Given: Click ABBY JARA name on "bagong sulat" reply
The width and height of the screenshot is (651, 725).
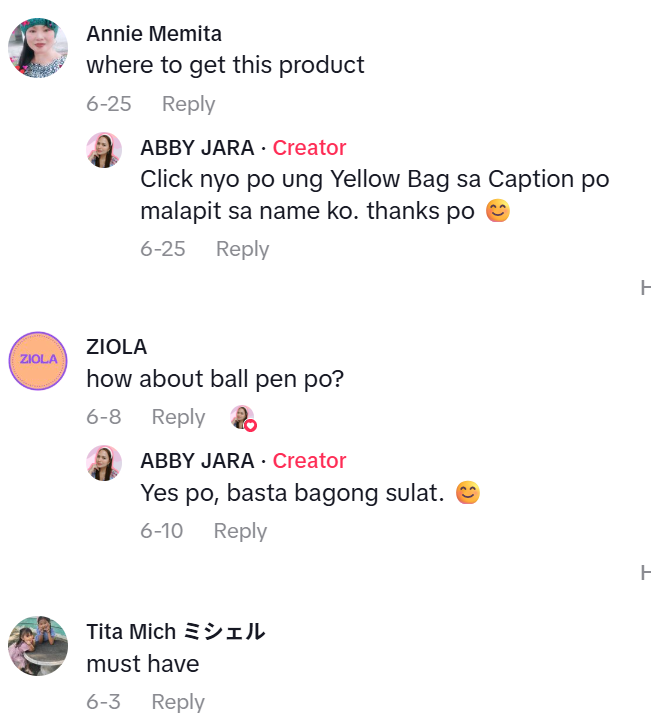Looking at the screenshot, I should click(197, 461).
